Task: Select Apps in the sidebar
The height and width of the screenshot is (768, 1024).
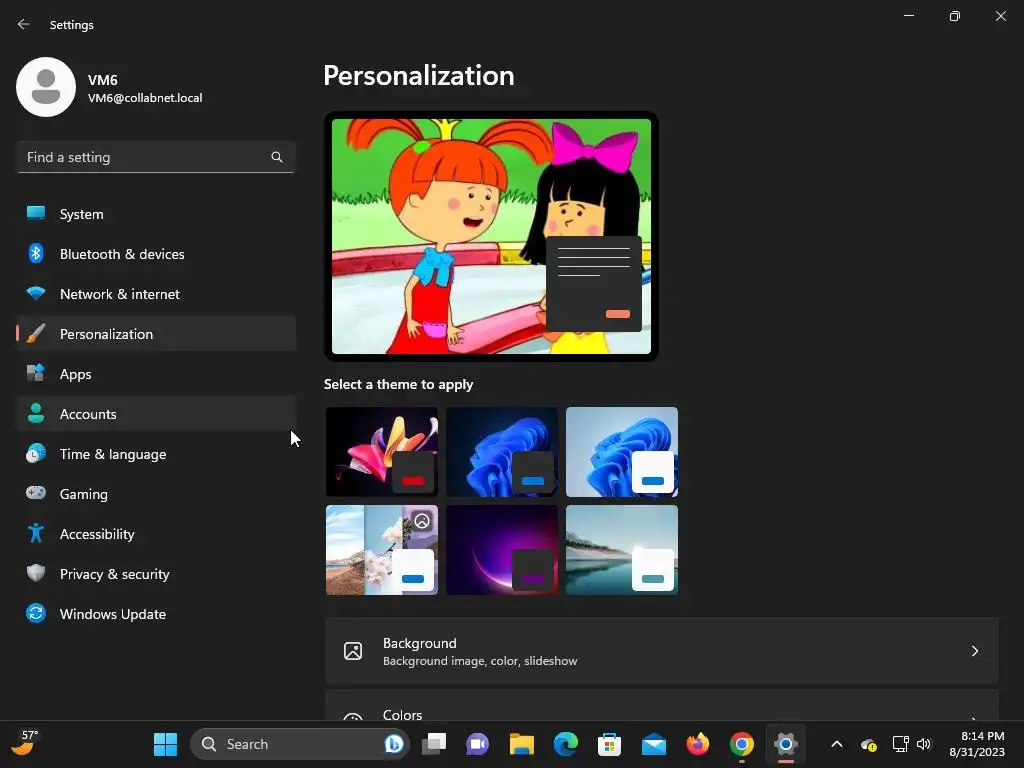Action: pos(156,374)
